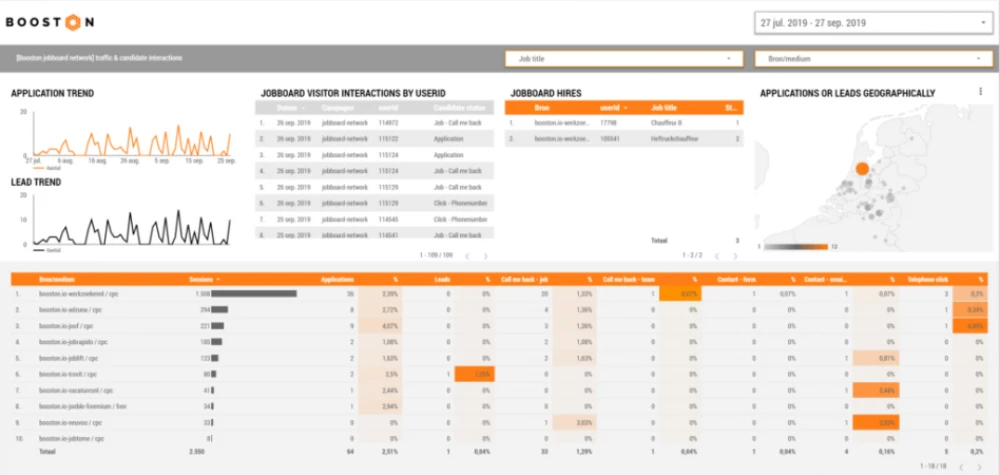Go to previous page of visitor interactions table
Viewport: 1000px width, 475px height.
(465, 256)
